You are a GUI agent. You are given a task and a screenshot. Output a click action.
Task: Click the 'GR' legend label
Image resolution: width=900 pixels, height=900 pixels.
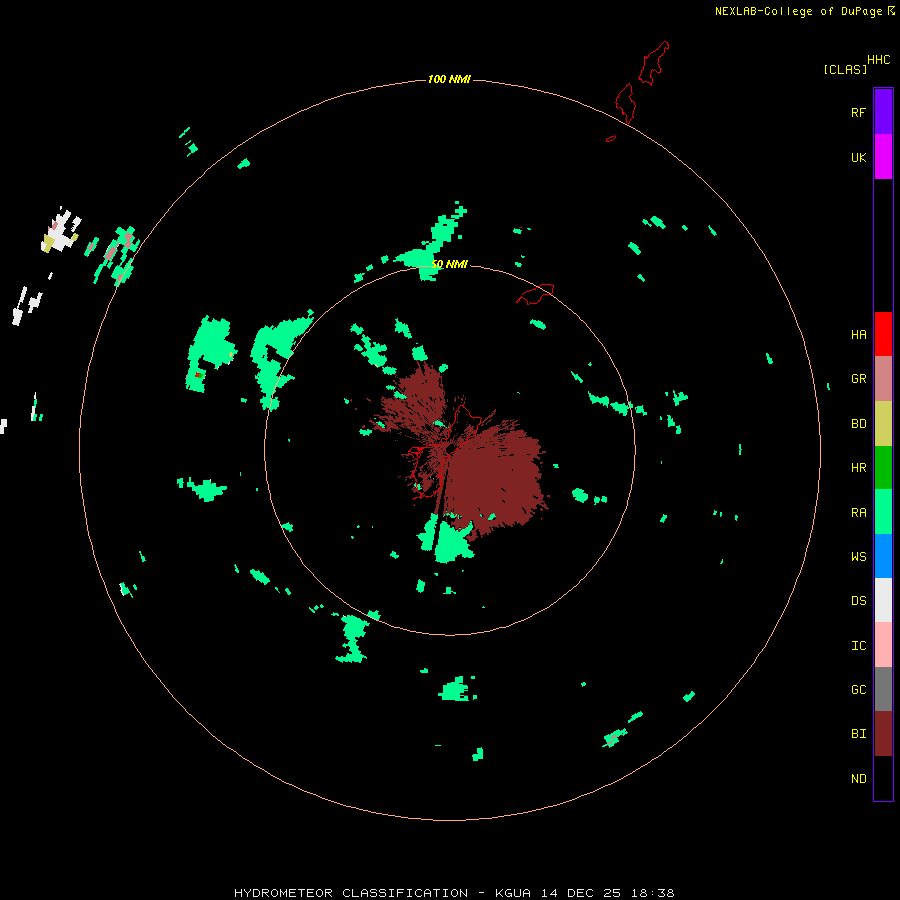(858, 379)
